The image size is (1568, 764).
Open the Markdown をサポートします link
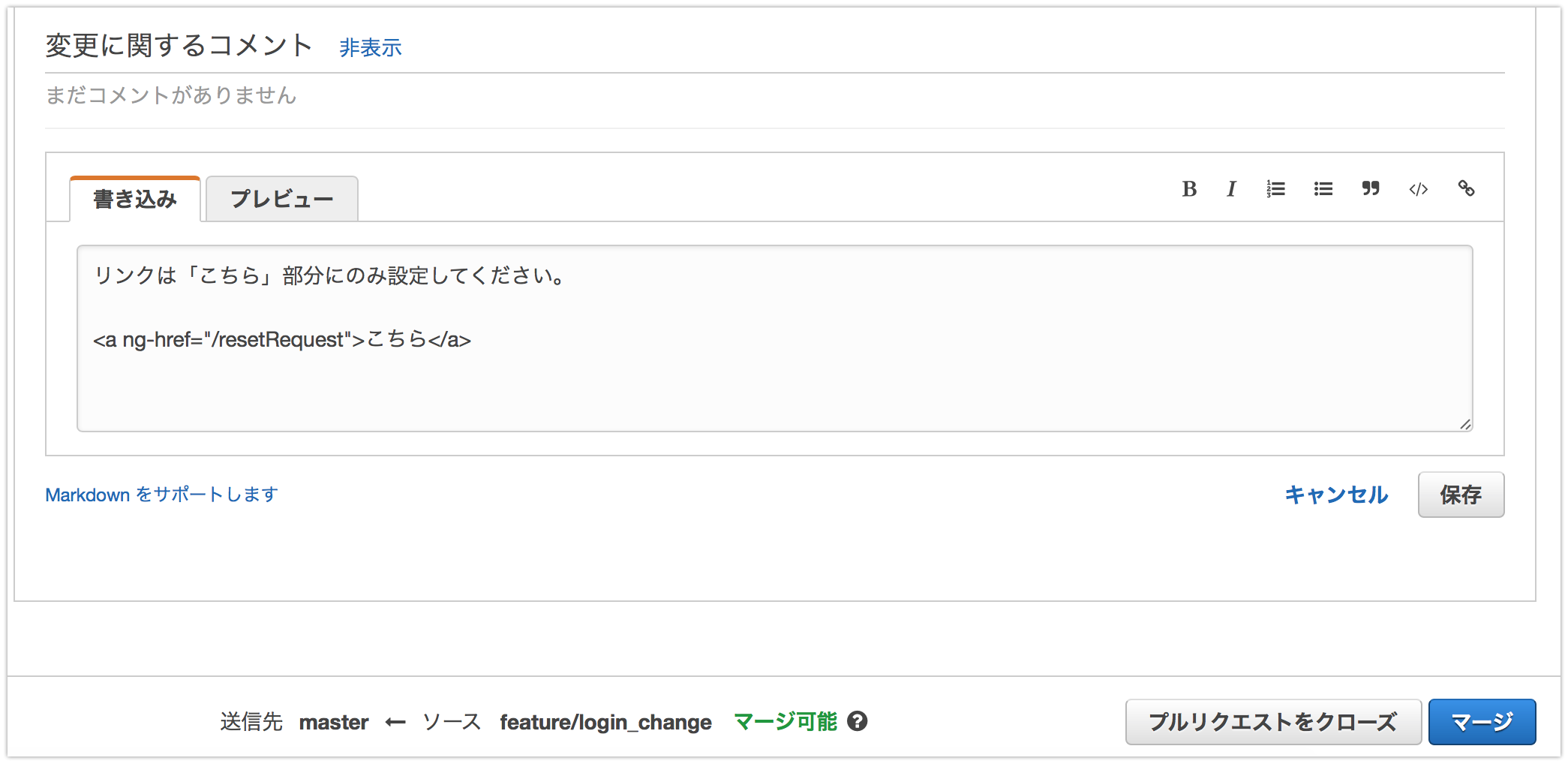pyautogui.click(x=162, y=495)
